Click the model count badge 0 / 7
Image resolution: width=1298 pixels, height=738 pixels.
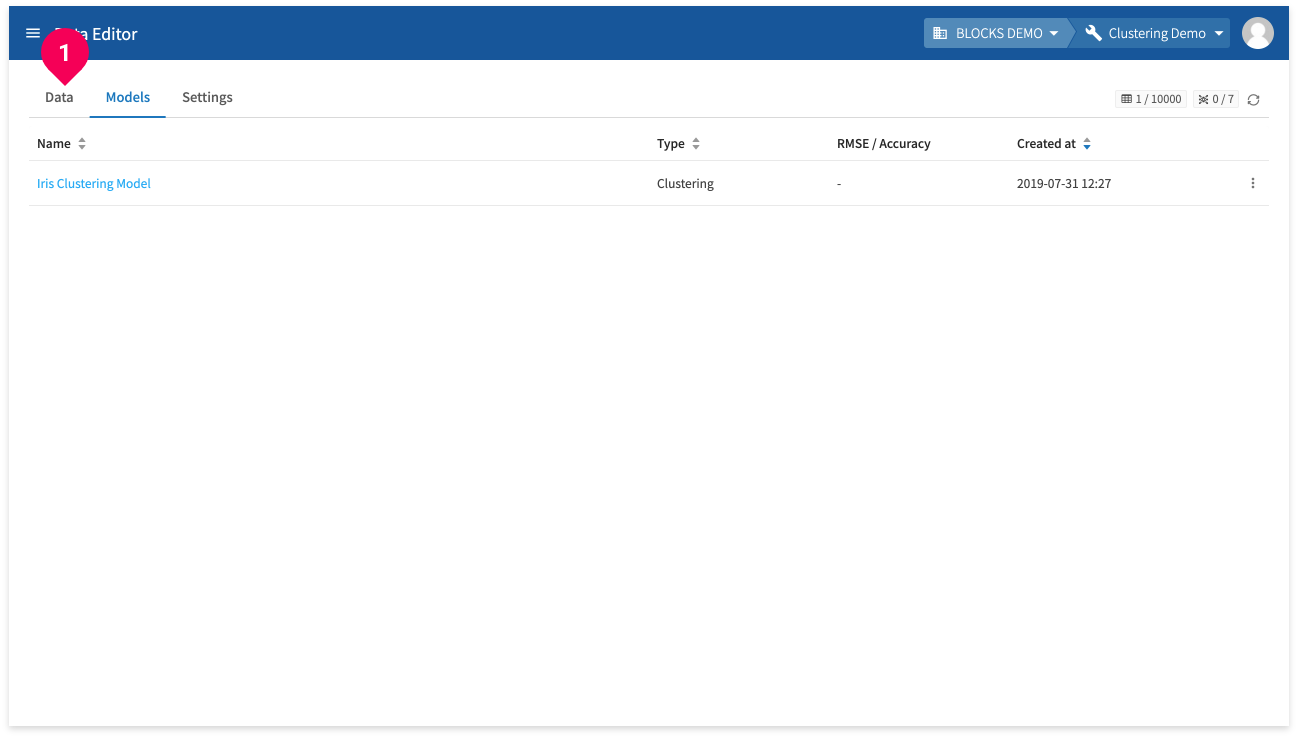(x=1215, y=99)
